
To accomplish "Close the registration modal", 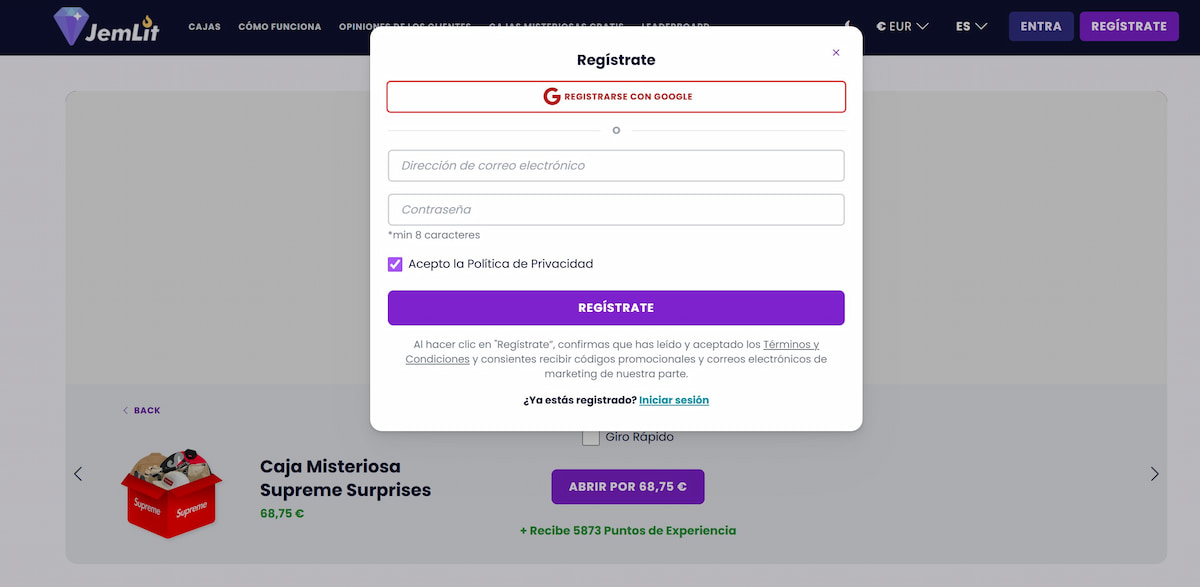I will pyautogui.click(x=836, y=52).
